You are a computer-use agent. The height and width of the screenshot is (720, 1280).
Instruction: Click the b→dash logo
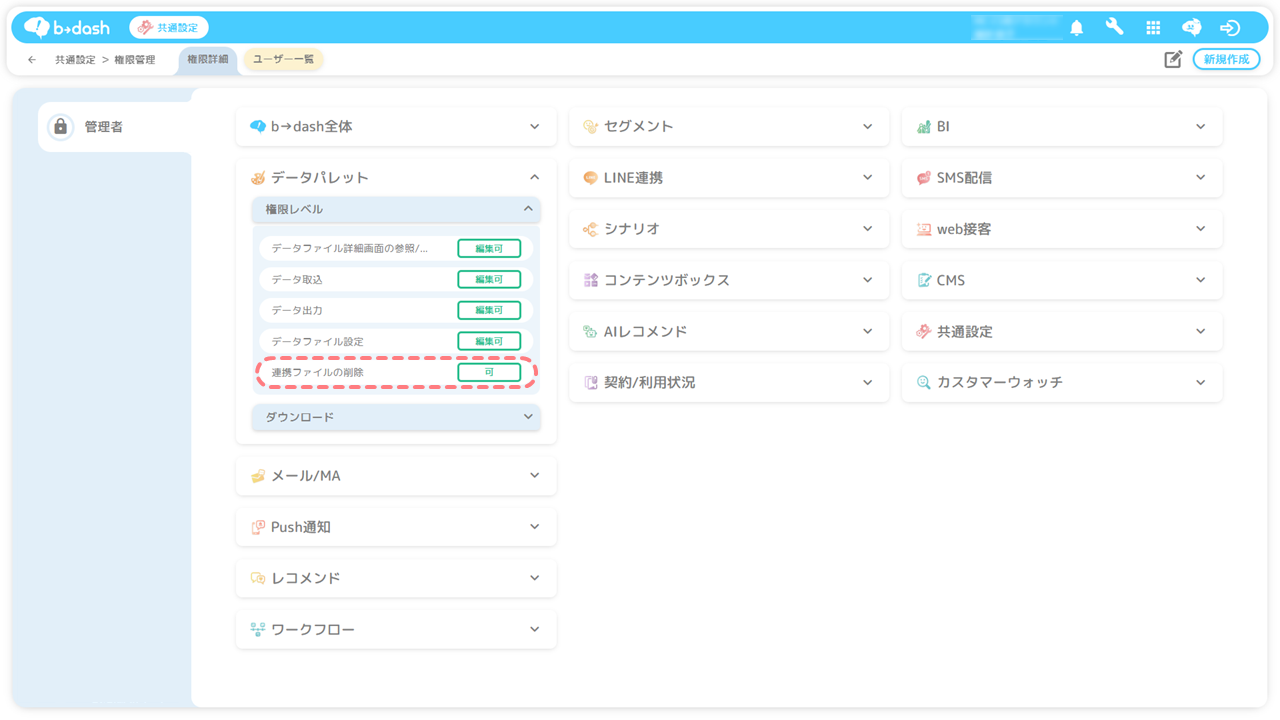[67, 28]
